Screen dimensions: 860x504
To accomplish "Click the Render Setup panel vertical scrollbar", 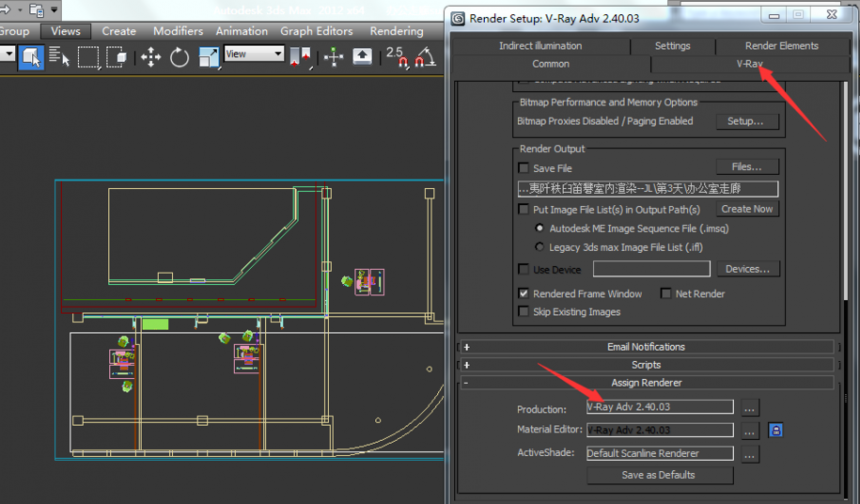I will click(846, 191).
